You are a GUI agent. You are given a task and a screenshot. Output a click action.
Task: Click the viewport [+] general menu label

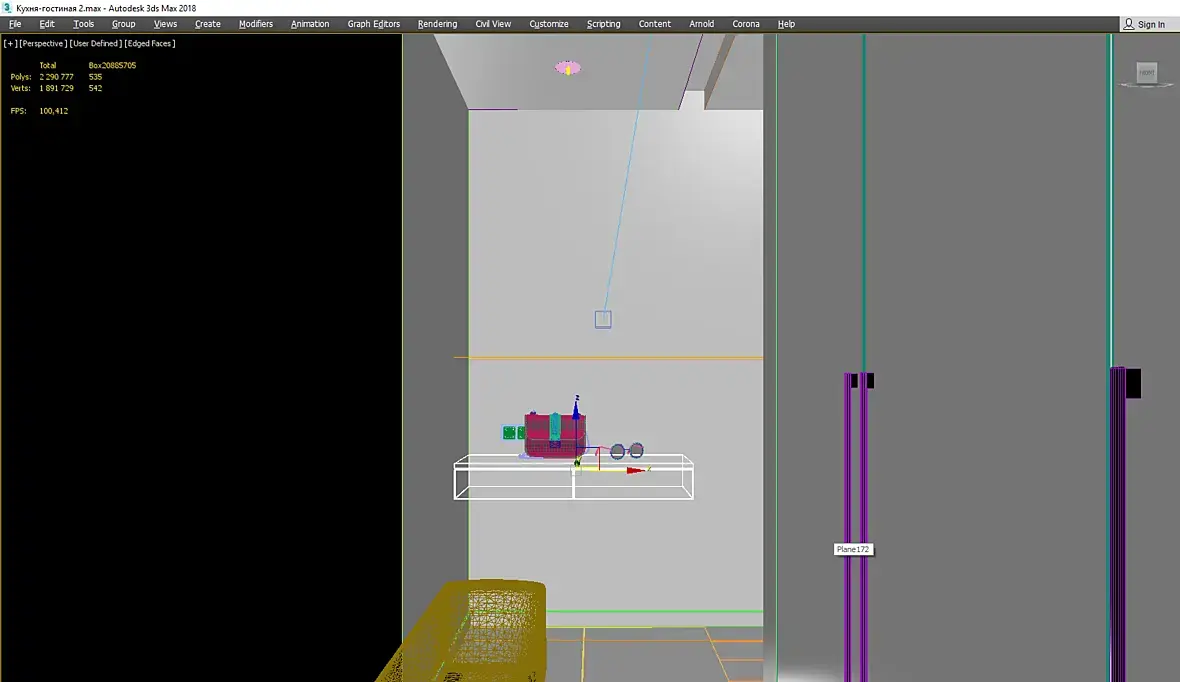click(10, 44)
